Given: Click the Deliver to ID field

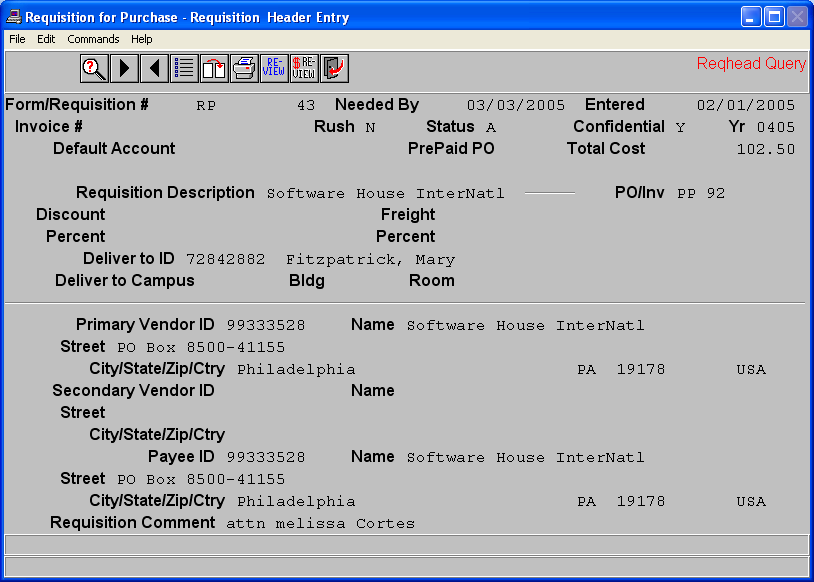Looking at the screenshot, I should [x=225, y=260].
